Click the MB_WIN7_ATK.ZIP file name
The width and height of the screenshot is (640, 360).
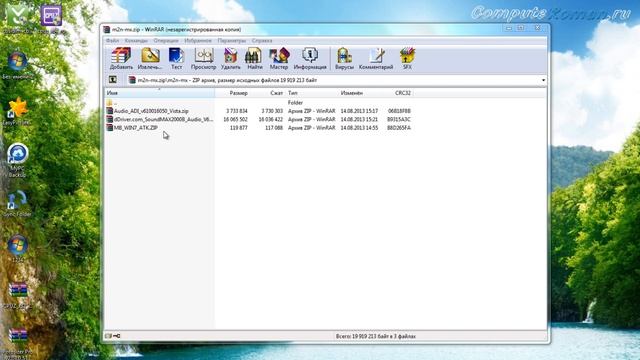pos(136,128)
